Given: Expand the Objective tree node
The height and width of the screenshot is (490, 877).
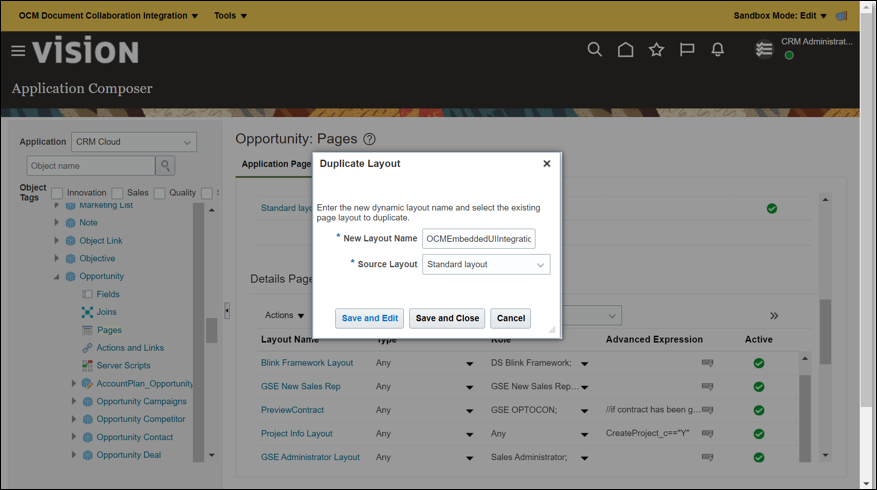Looking at the screenshot, I should coord(56,258).
